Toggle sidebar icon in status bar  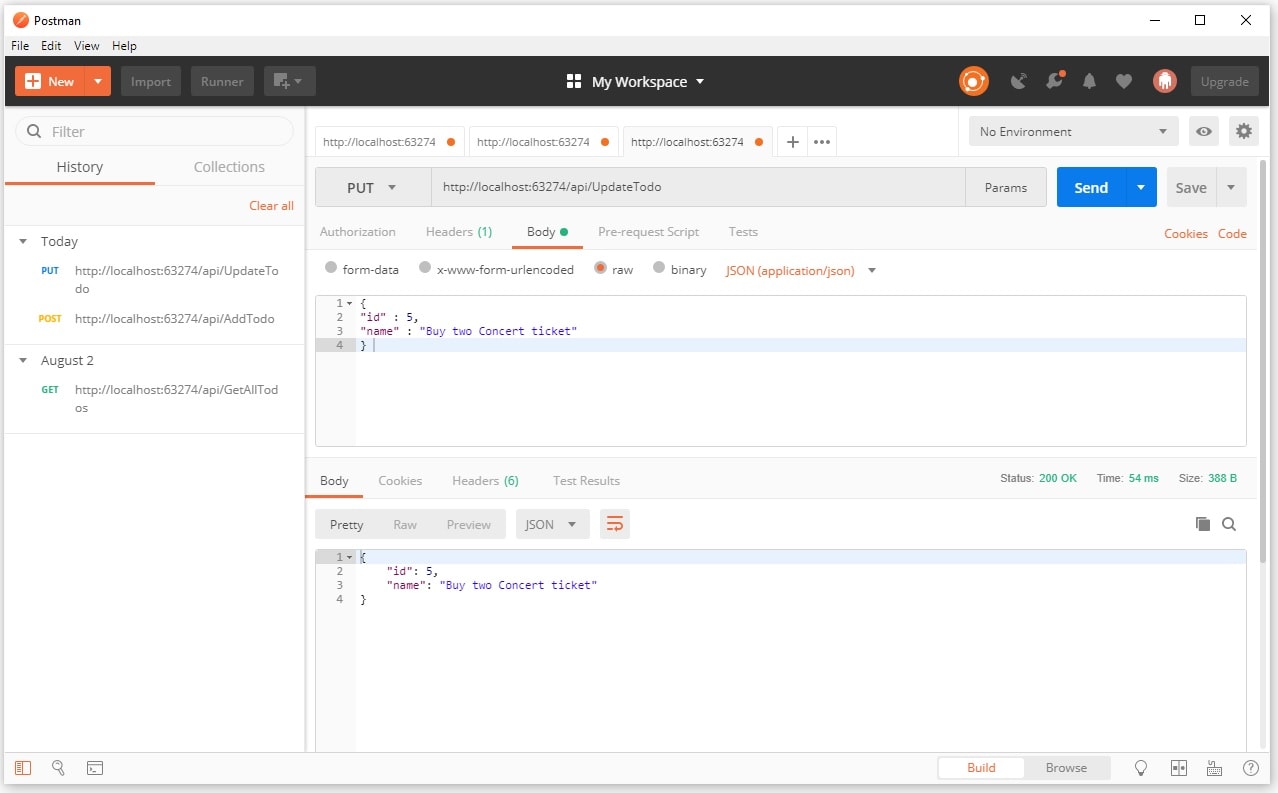point(23,768)
